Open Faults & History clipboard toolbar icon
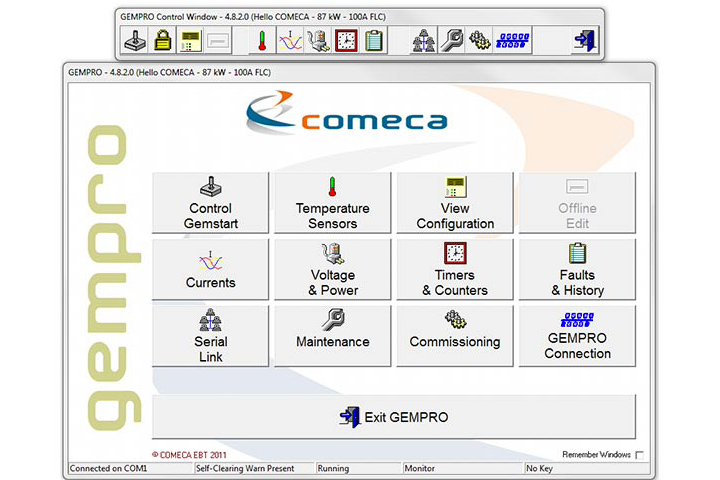The image size is (720, 480). pyautogui.click(x=374, y=40)
